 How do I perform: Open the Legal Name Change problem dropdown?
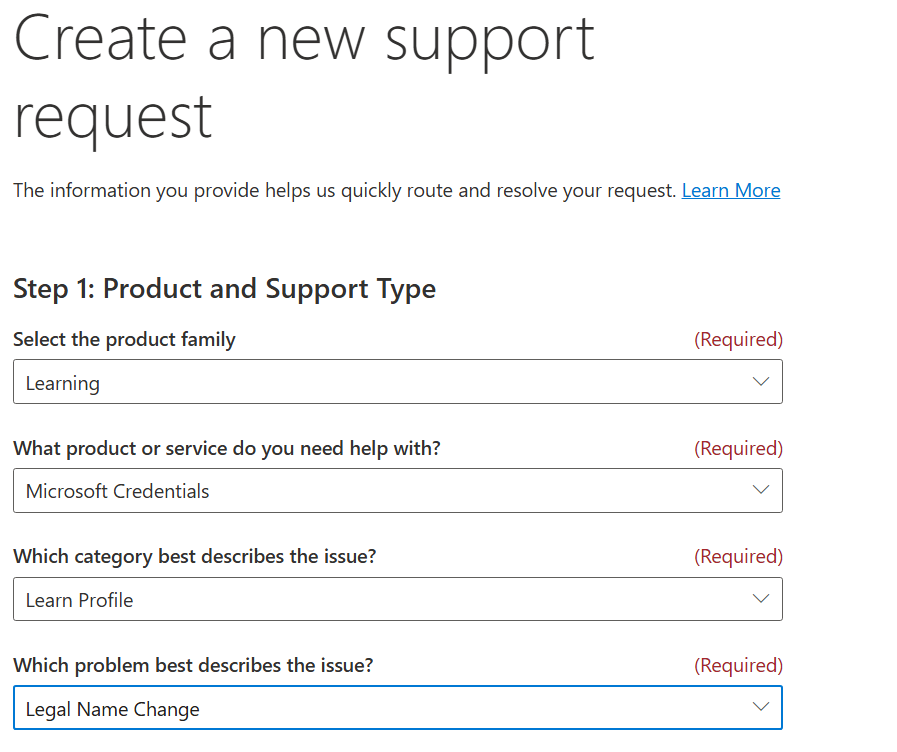pos(398,708)
